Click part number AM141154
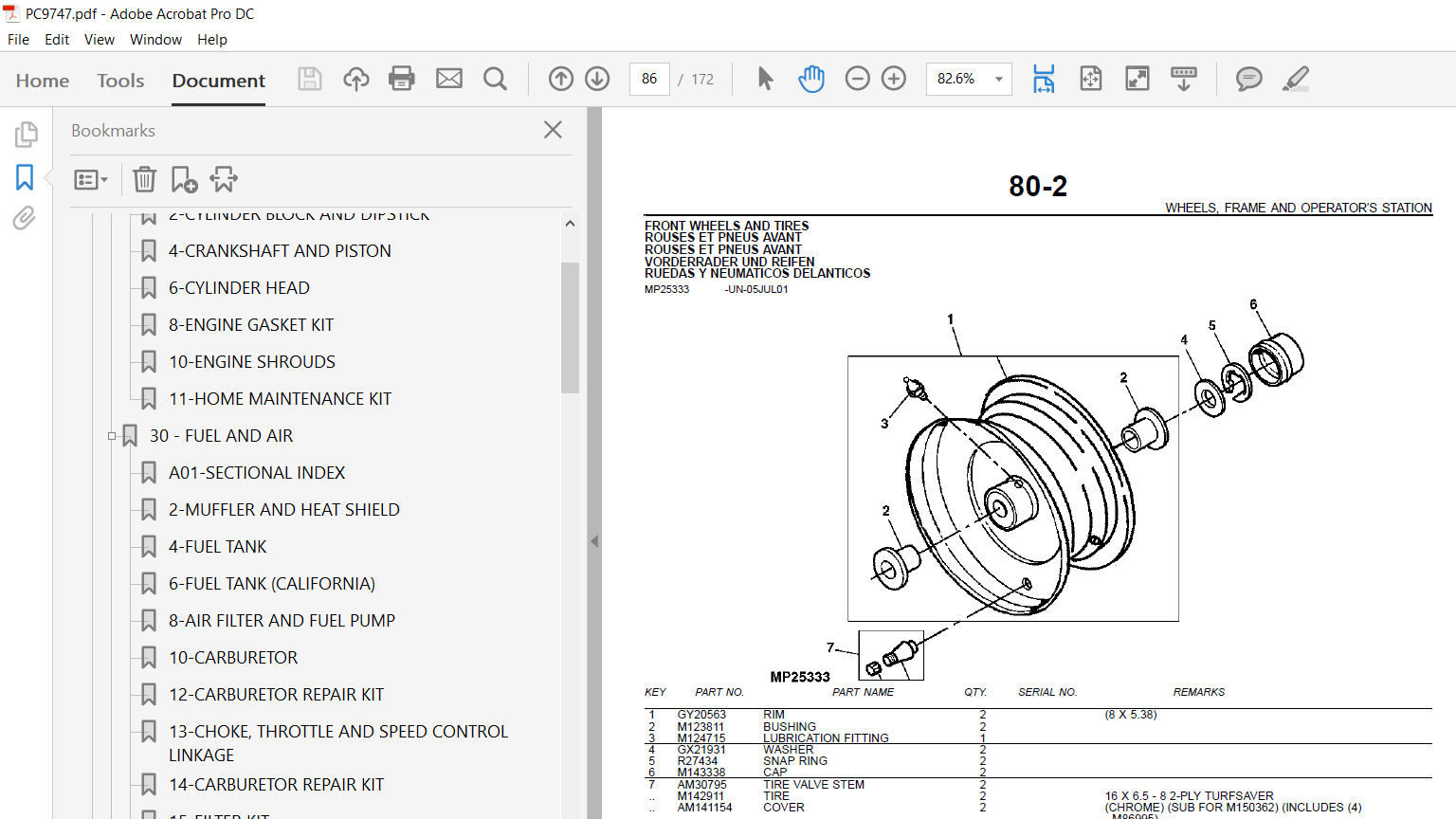1456x819 pixels. pos(704,808)
